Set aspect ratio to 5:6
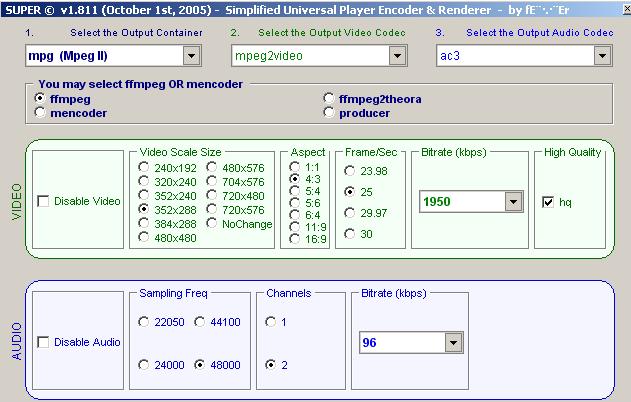 295,202
